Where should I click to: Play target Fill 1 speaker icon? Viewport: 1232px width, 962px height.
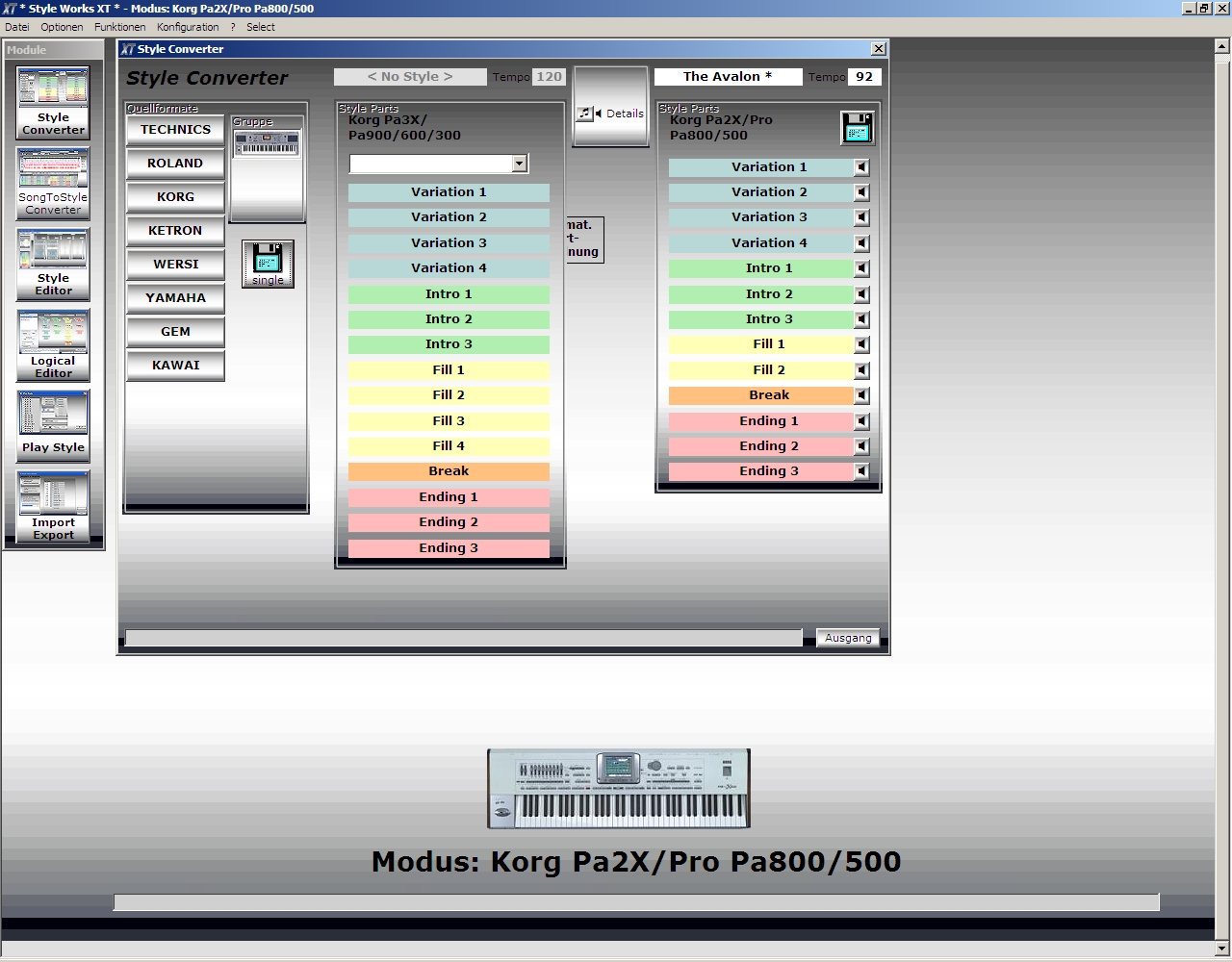(861, 344)
